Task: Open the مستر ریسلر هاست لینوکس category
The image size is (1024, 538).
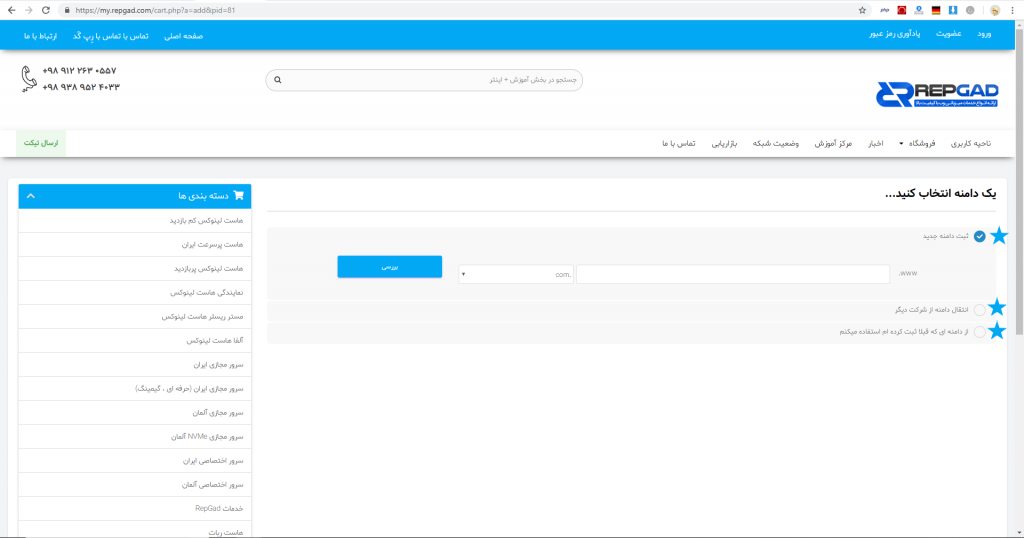Action: (135, 317)
